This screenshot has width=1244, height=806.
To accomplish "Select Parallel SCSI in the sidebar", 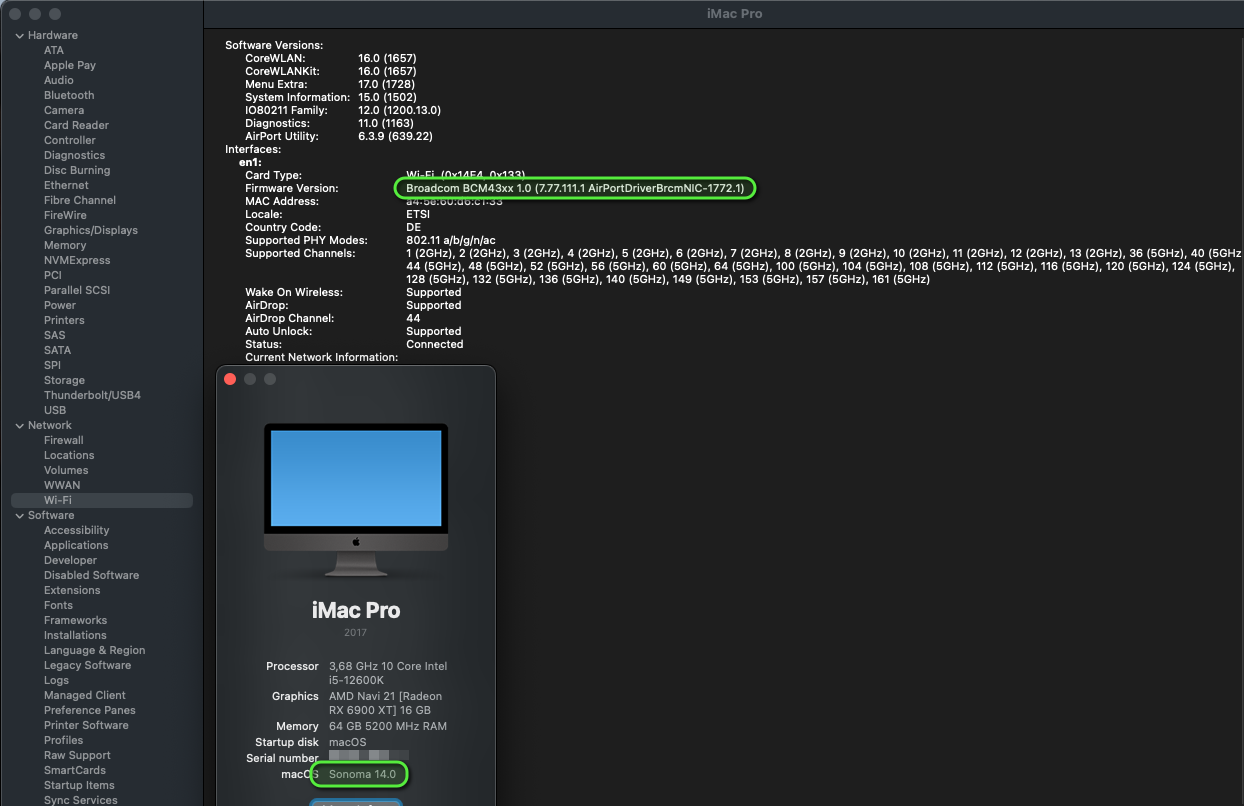I will tap(76, 290).
